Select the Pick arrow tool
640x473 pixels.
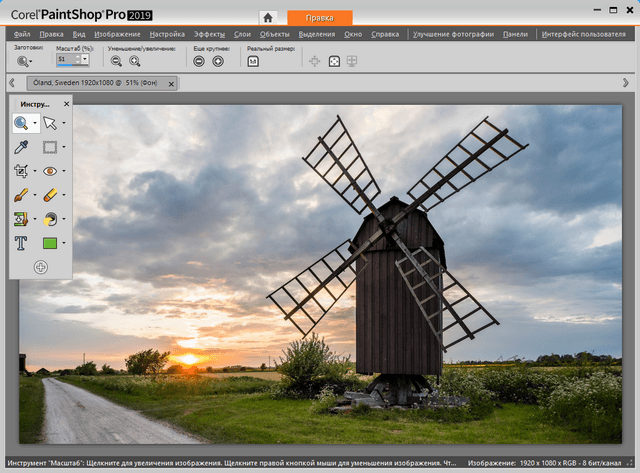coord(50,123)
